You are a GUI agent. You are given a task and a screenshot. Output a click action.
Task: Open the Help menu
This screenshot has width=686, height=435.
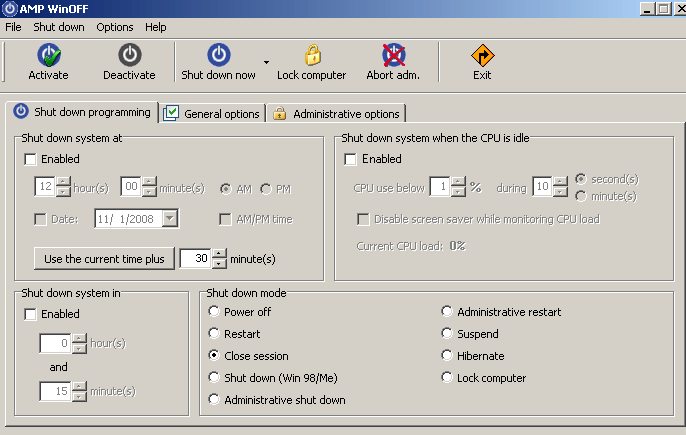pyautogui.click(x=156, y=27)
